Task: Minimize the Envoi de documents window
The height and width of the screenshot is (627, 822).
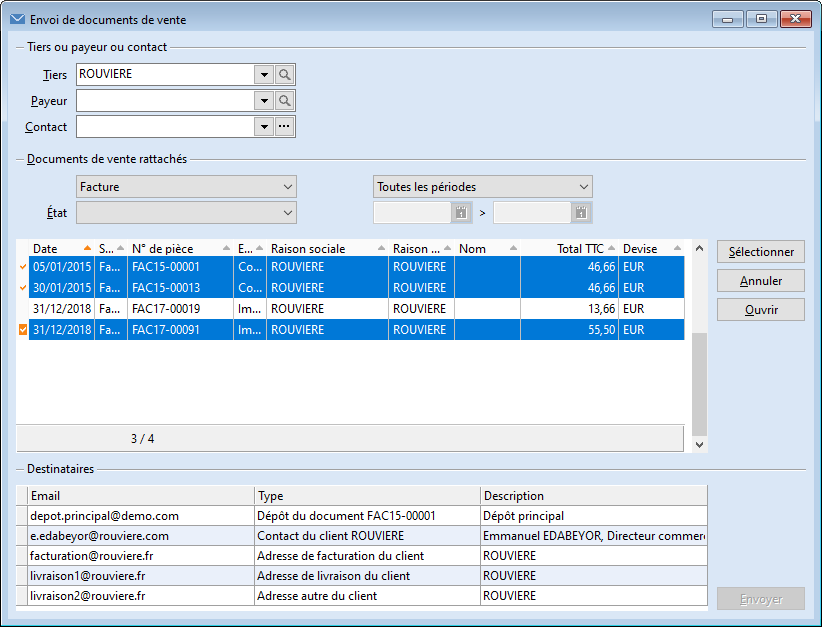Action: pyautogui.click(x=728, y=19)
